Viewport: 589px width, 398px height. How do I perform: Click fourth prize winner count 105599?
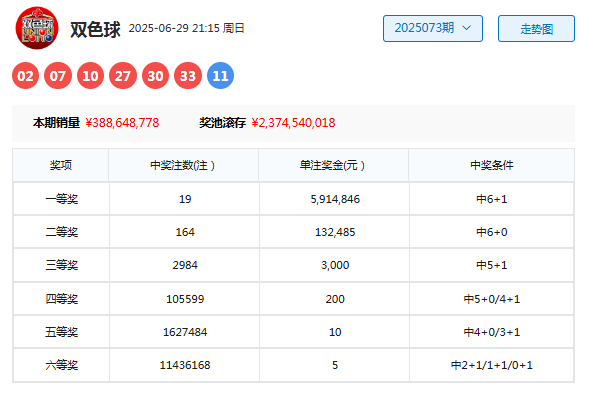(x=185, y=299)
